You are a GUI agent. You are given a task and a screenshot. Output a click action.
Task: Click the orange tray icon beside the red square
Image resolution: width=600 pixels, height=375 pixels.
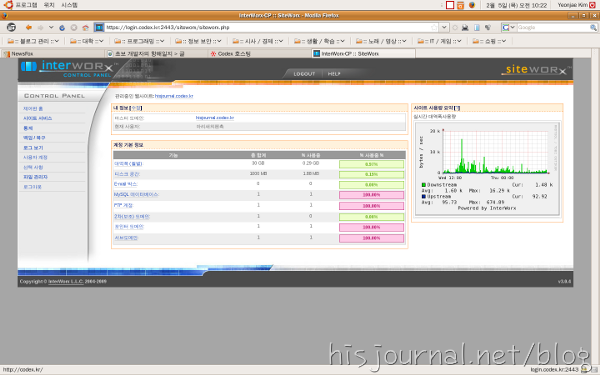tap(460, 5)
